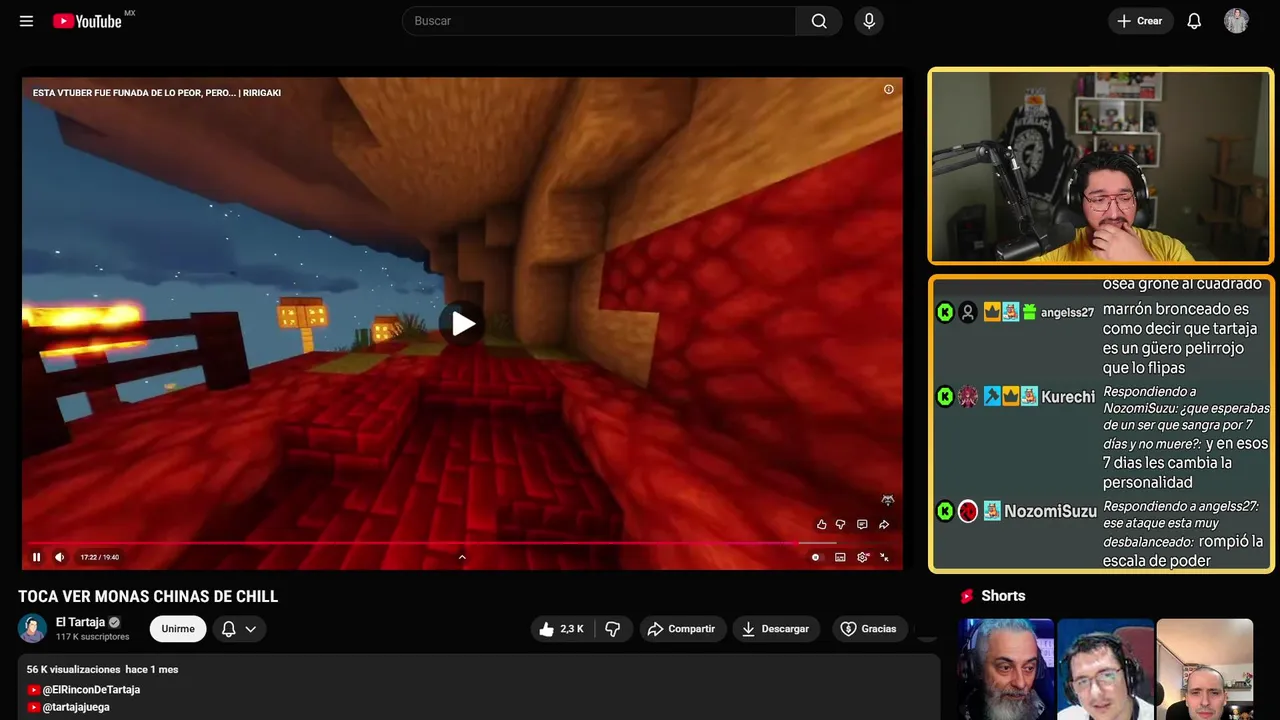Toggle subscription notification bell
This screenshot has height=720, width=1280.
tap(228, 629)
